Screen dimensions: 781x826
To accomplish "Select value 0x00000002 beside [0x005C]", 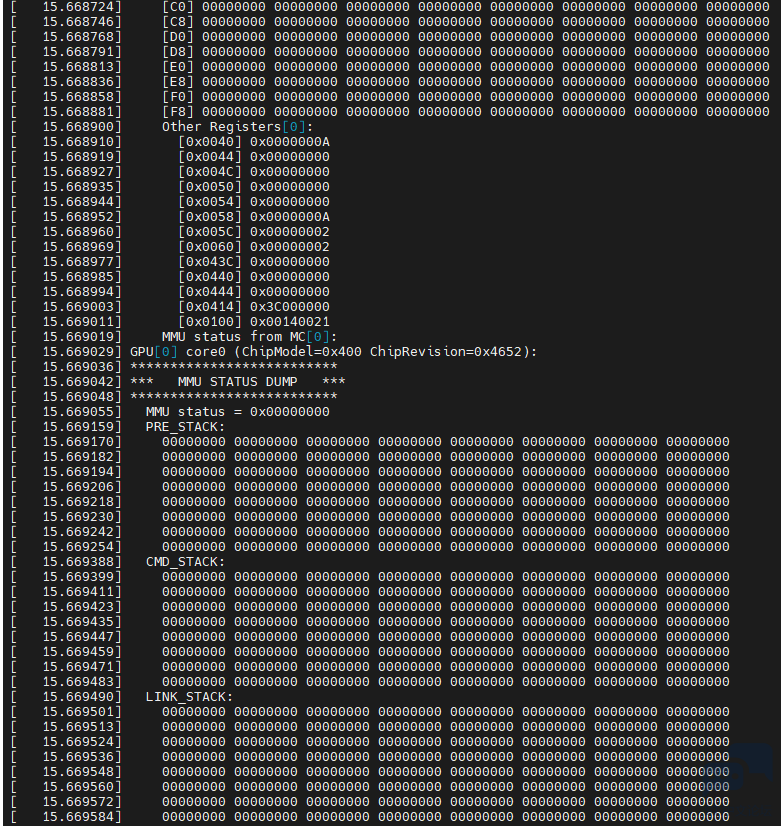I will [x=290, y=232].
